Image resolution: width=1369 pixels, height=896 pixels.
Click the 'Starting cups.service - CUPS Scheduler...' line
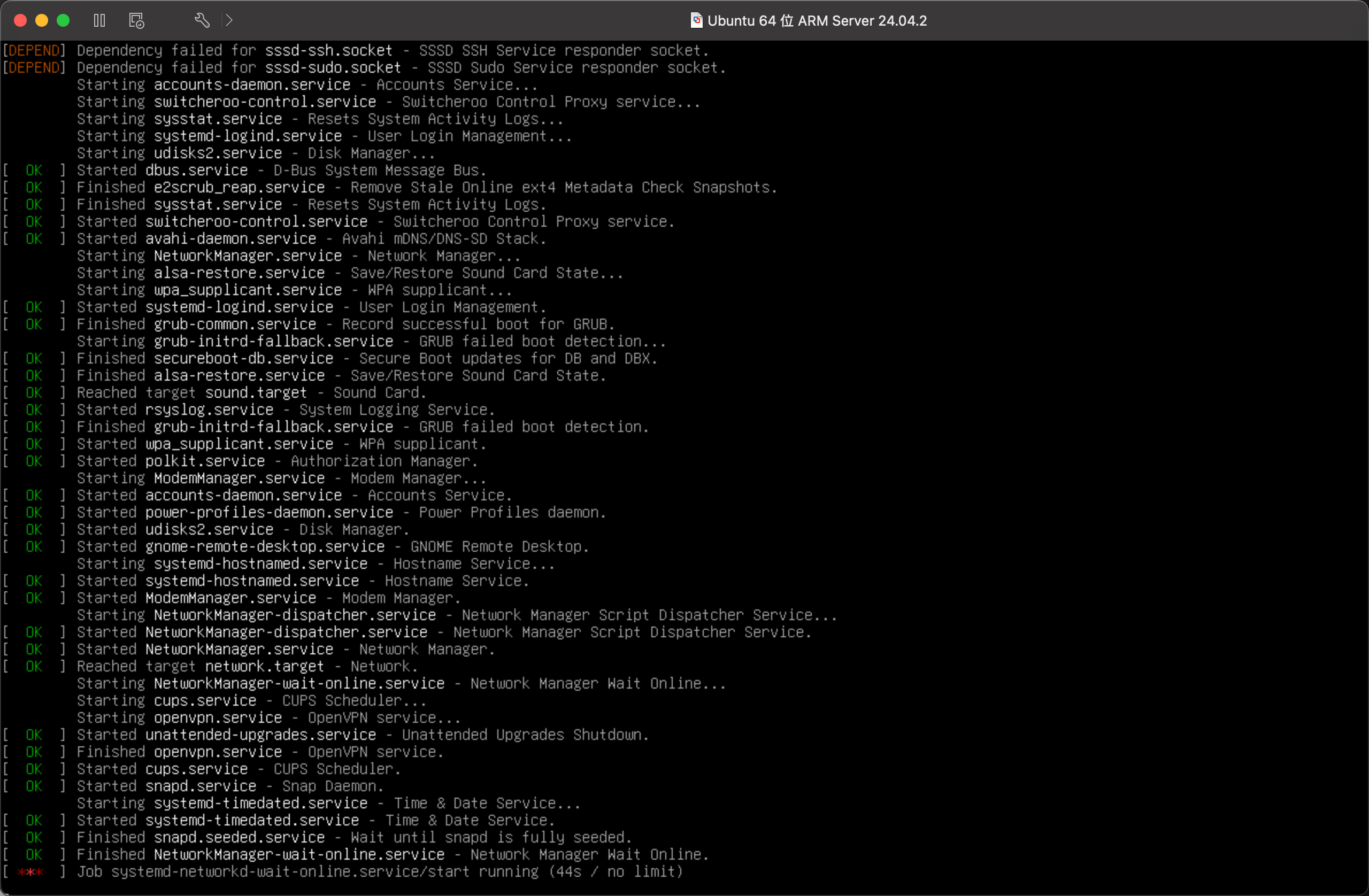(x=252, y=701)
